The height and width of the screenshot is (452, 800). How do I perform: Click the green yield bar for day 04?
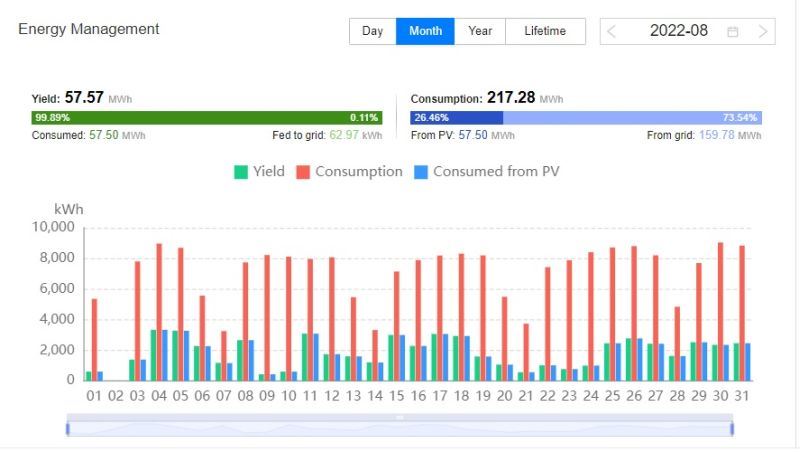[x=154, y=355]
